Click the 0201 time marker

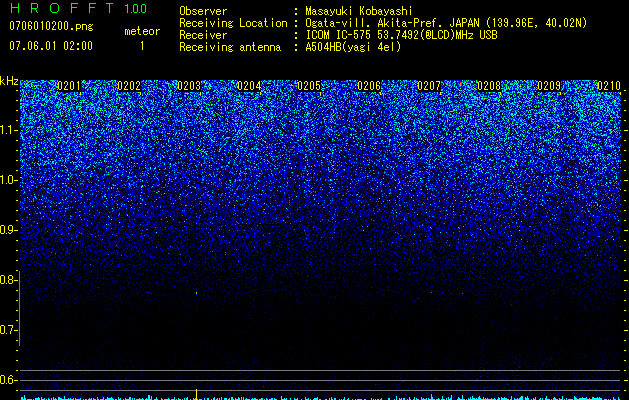pos(69,86)
